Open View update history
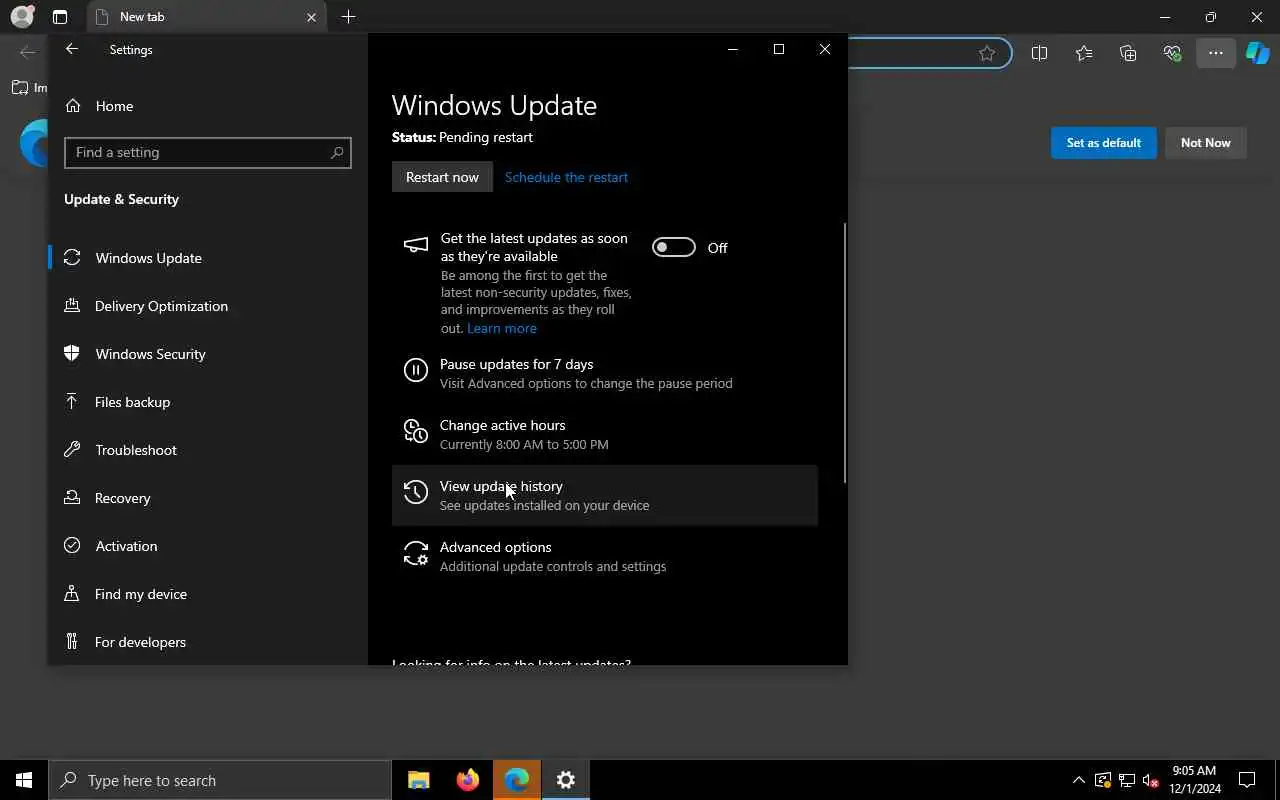 [x=604, y=495]
